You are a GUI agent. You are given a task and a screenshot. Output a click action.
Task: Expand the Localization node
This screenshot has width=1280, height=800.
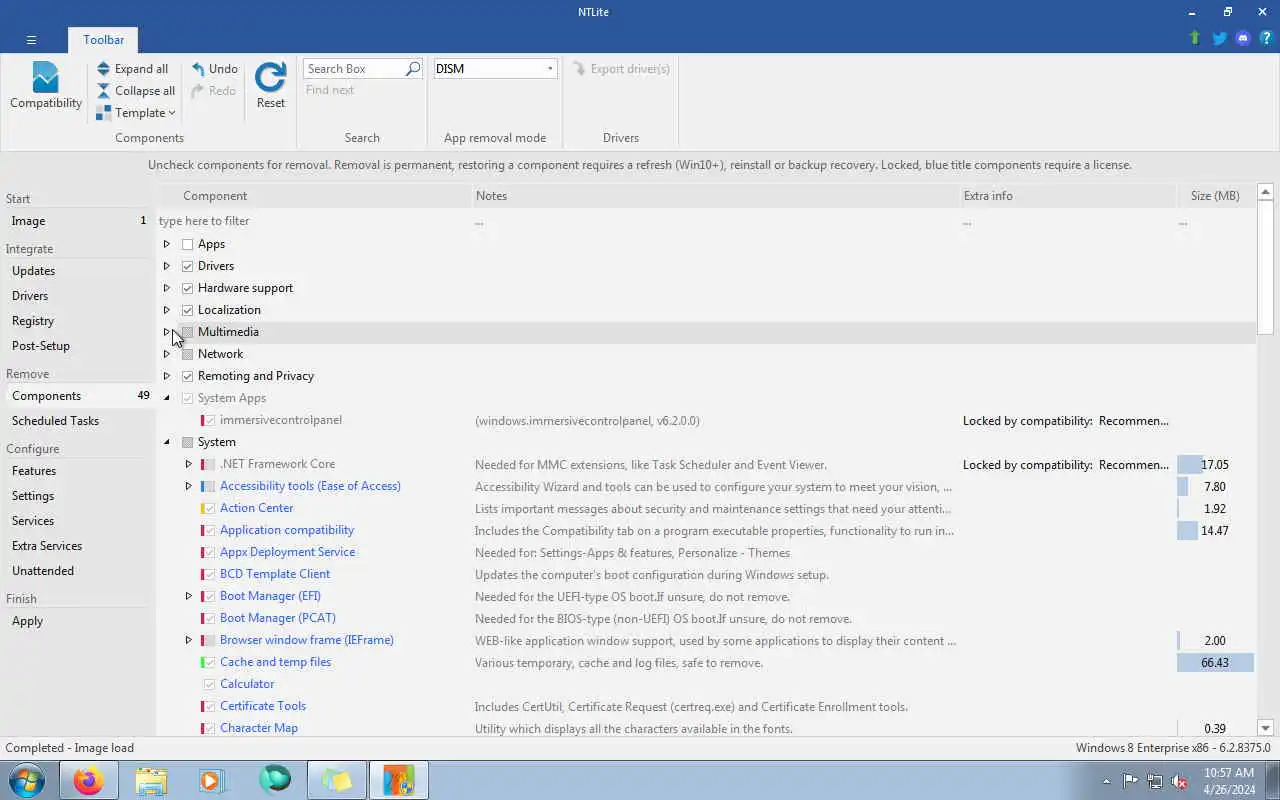(x=167, y=310)
